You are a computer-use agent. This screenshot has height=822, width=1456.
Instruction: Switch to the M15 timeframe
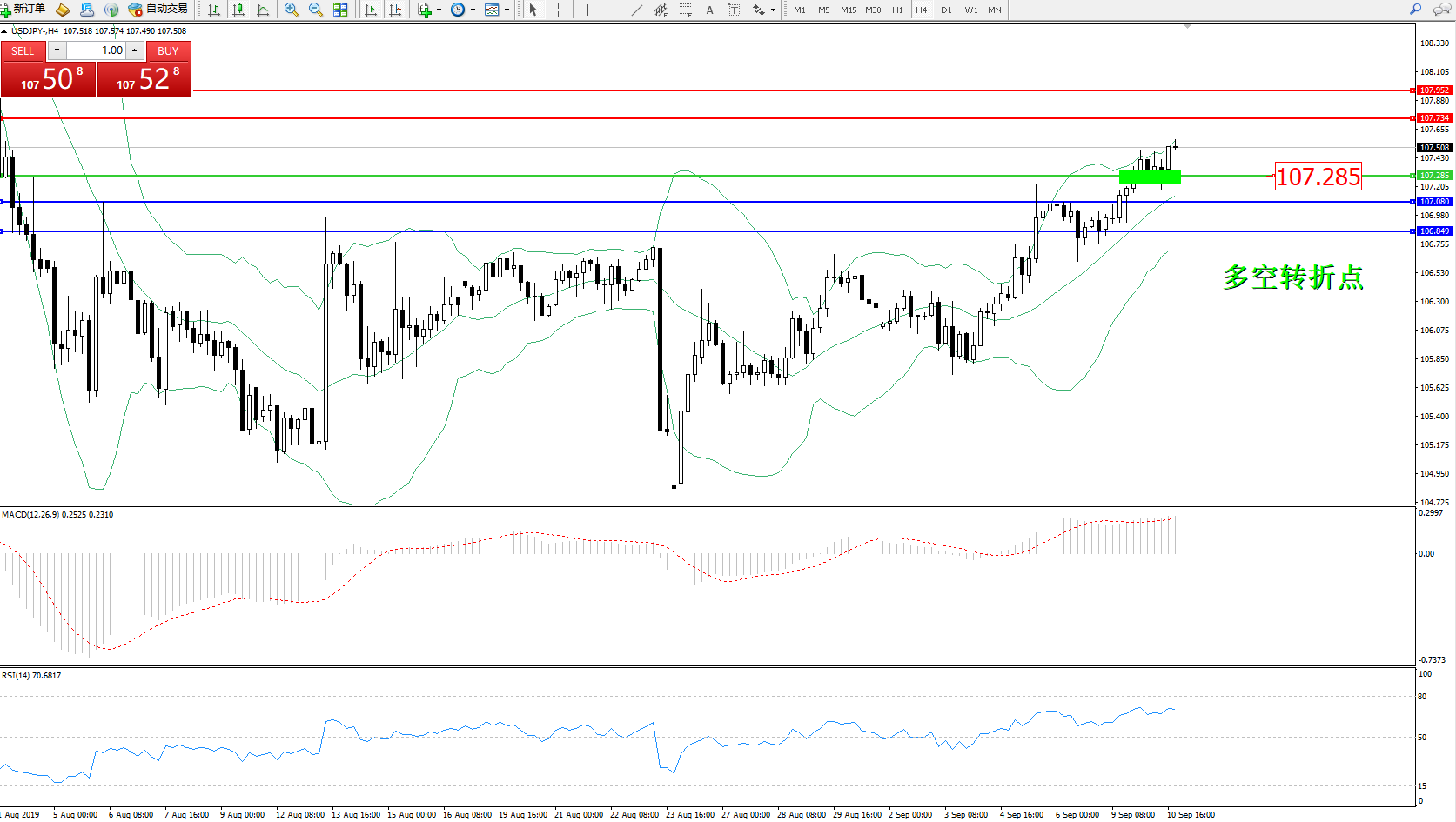pyautogui.click(x=848, y=10)
